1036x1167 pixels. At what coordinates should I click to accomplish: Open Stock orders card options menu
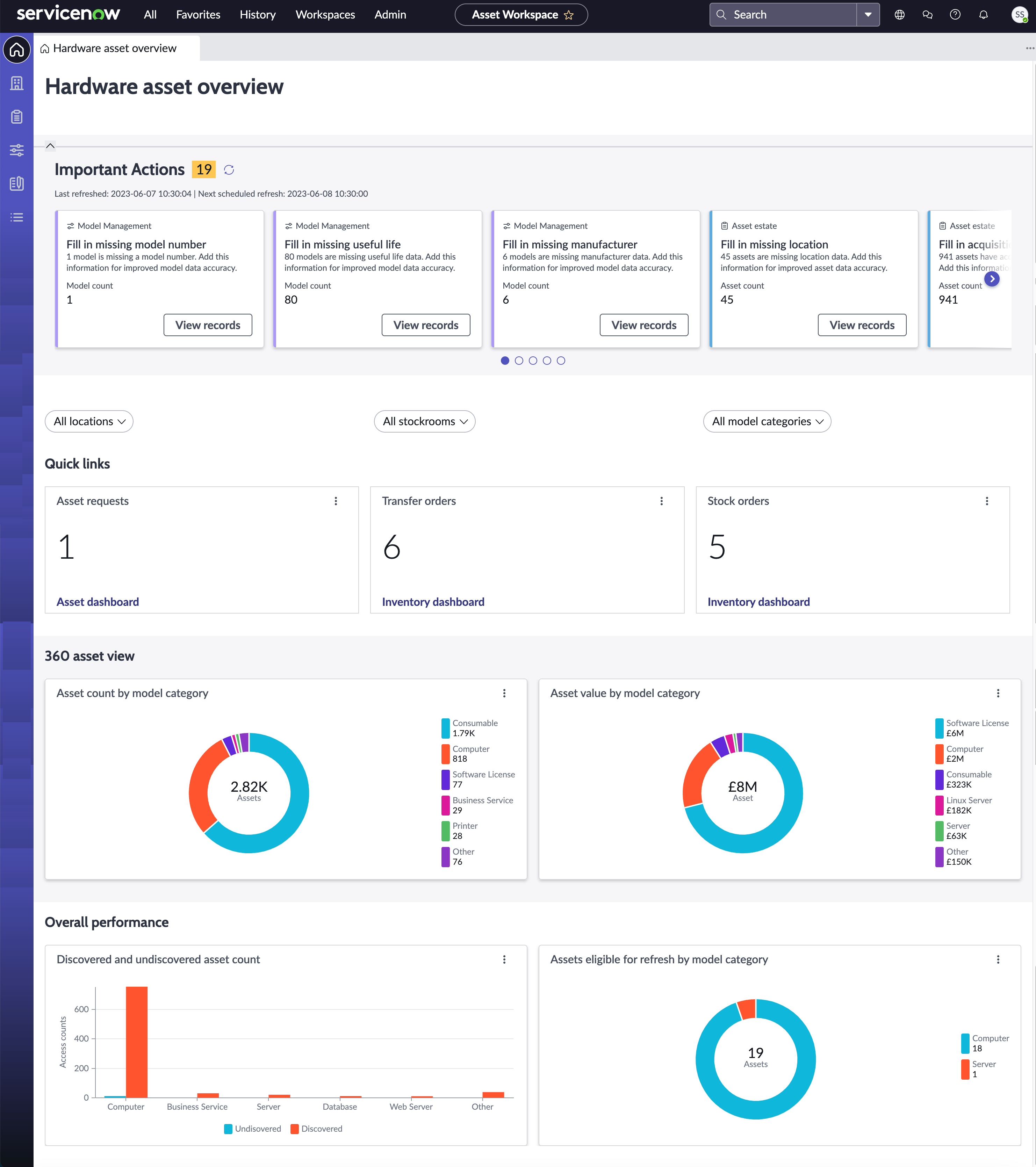pyautogui.click(x=987, y=501)
